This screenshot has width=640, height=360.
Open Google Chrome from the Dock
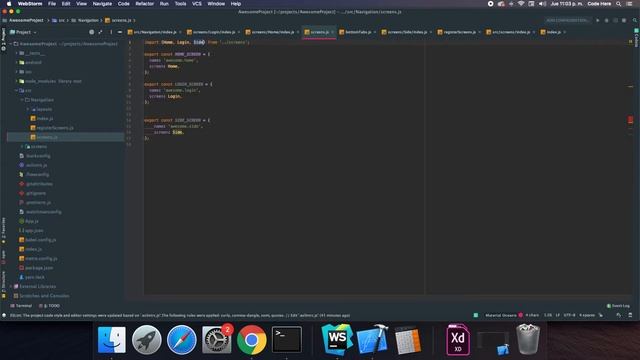pyautogui.click(x=252, y=340)
